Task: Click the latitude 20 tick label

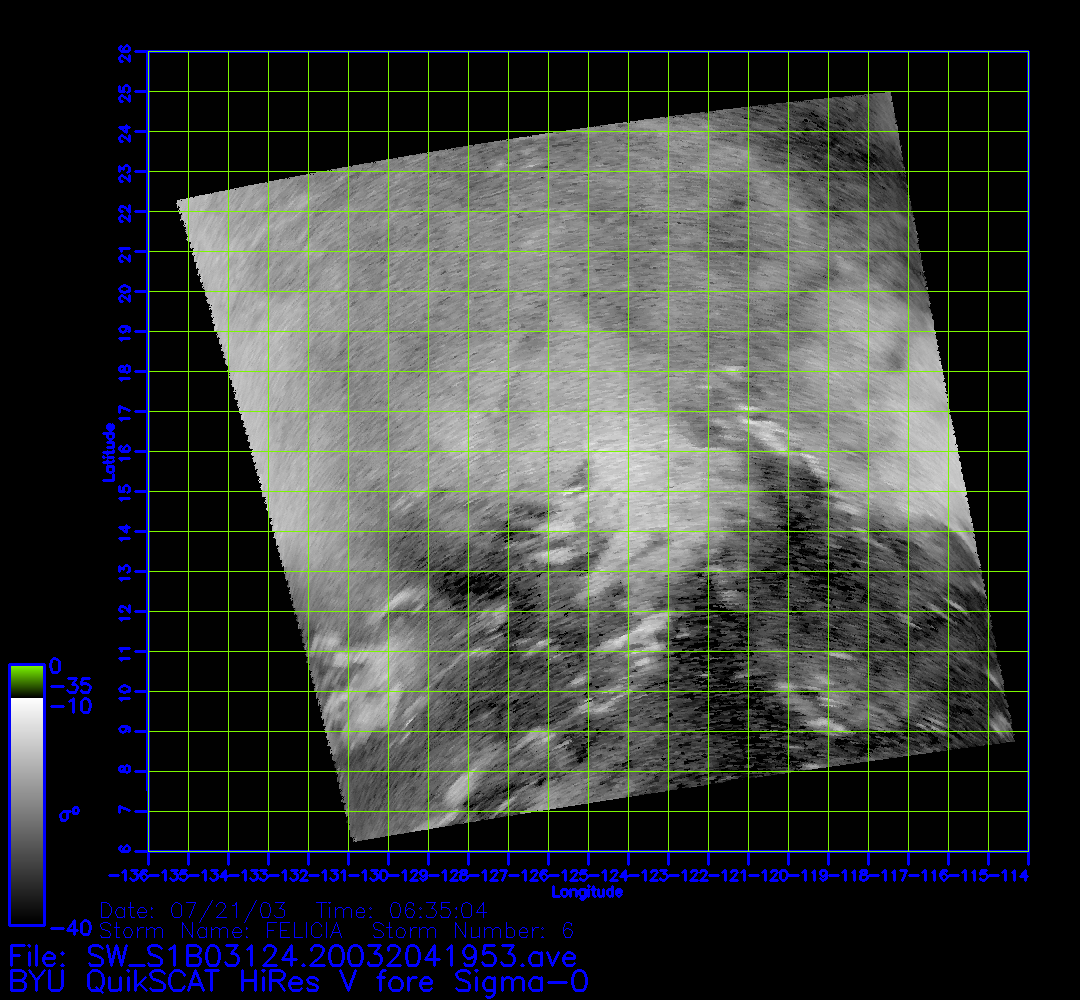Action: (x=125, y=291)
